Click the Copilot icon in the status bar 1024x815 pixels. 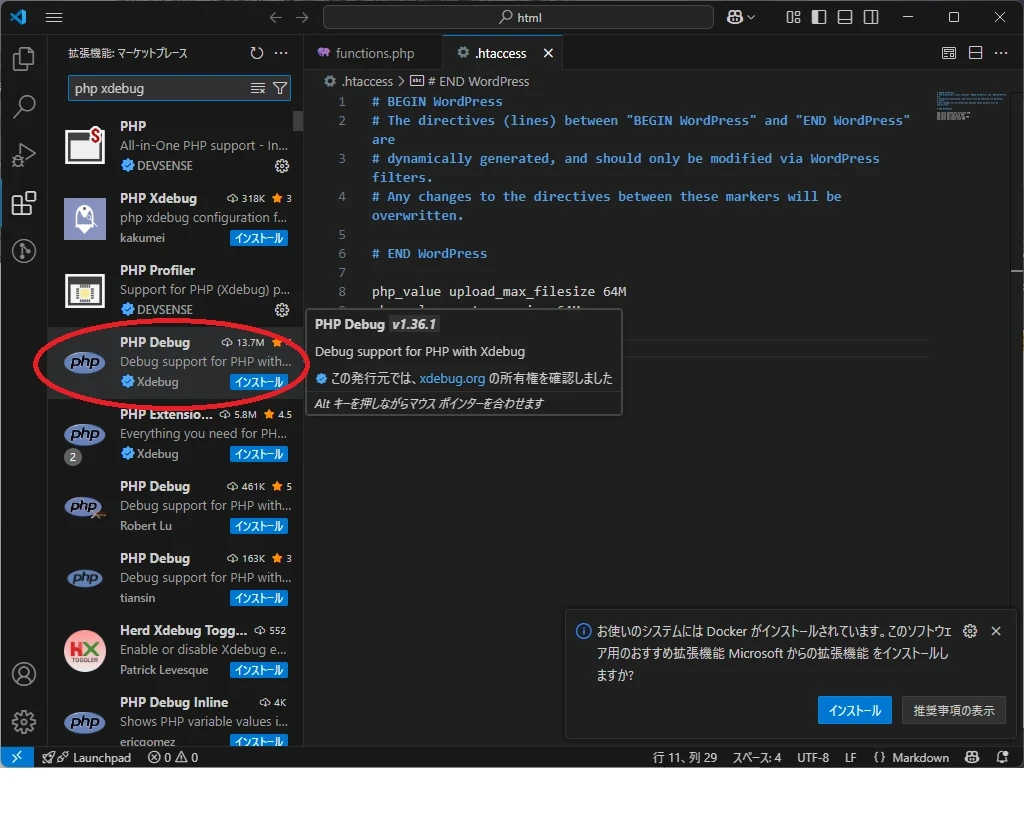click(x=971, y=757)
